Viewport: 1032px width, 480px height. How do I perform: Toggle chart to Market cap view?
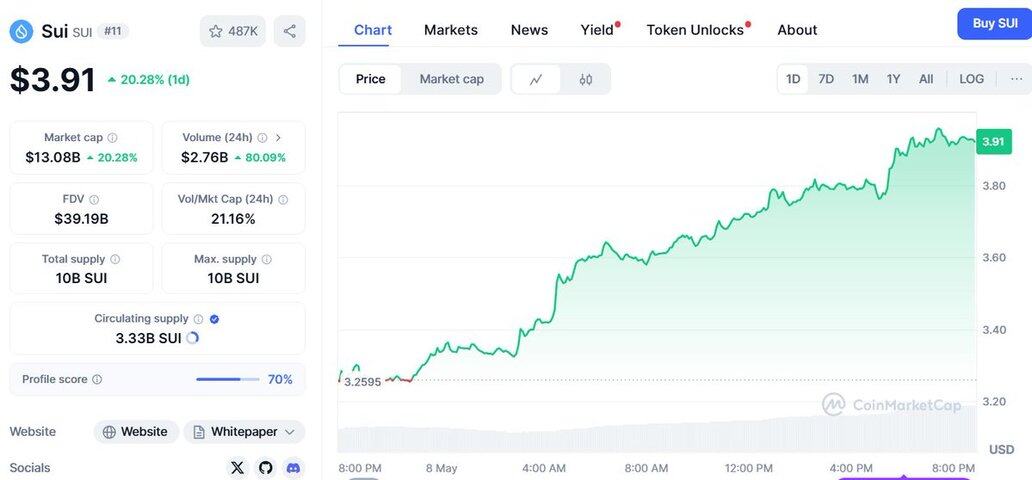(451, 79)
